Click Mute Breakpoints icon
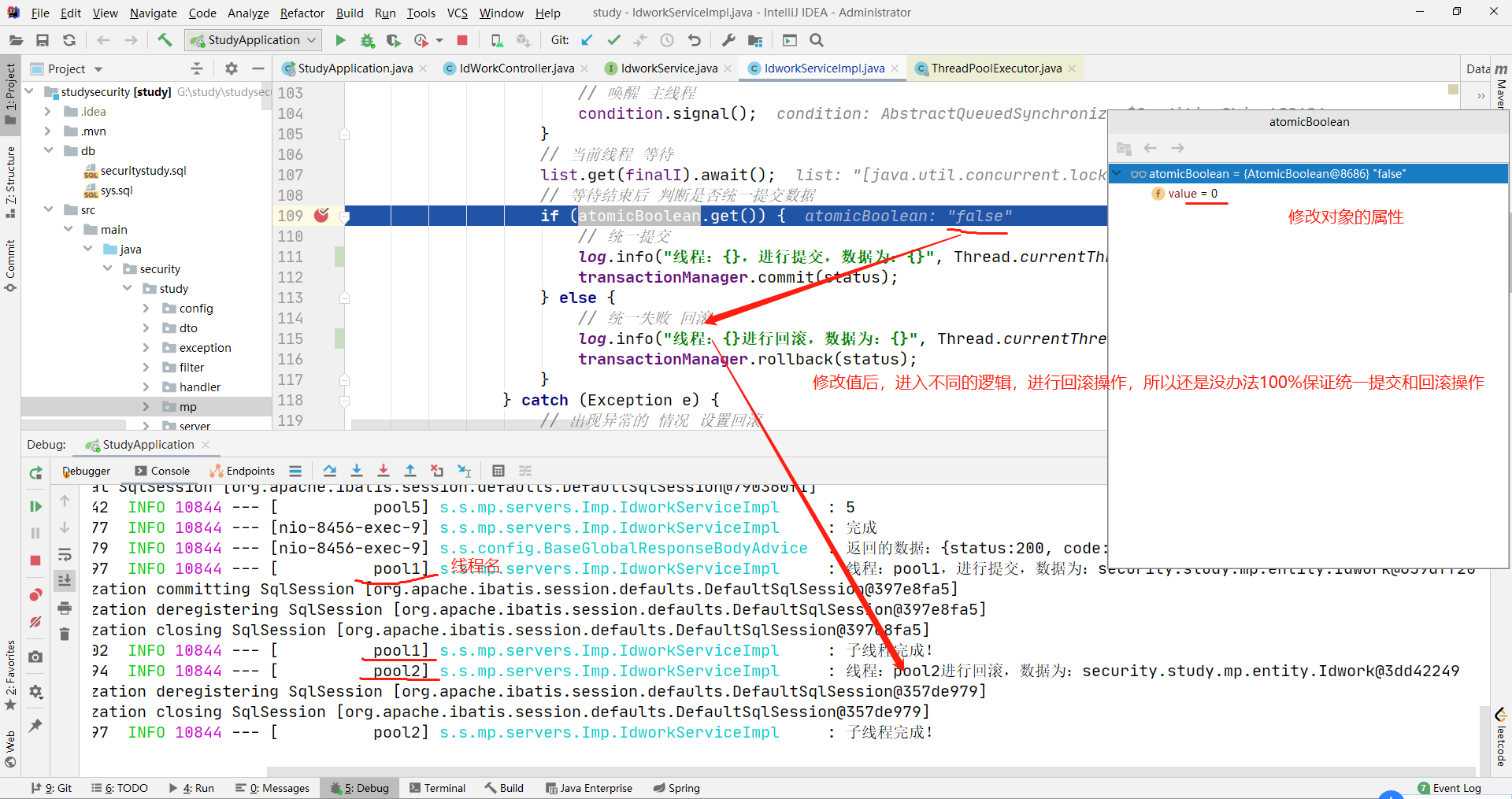 (x=35, y=622)
